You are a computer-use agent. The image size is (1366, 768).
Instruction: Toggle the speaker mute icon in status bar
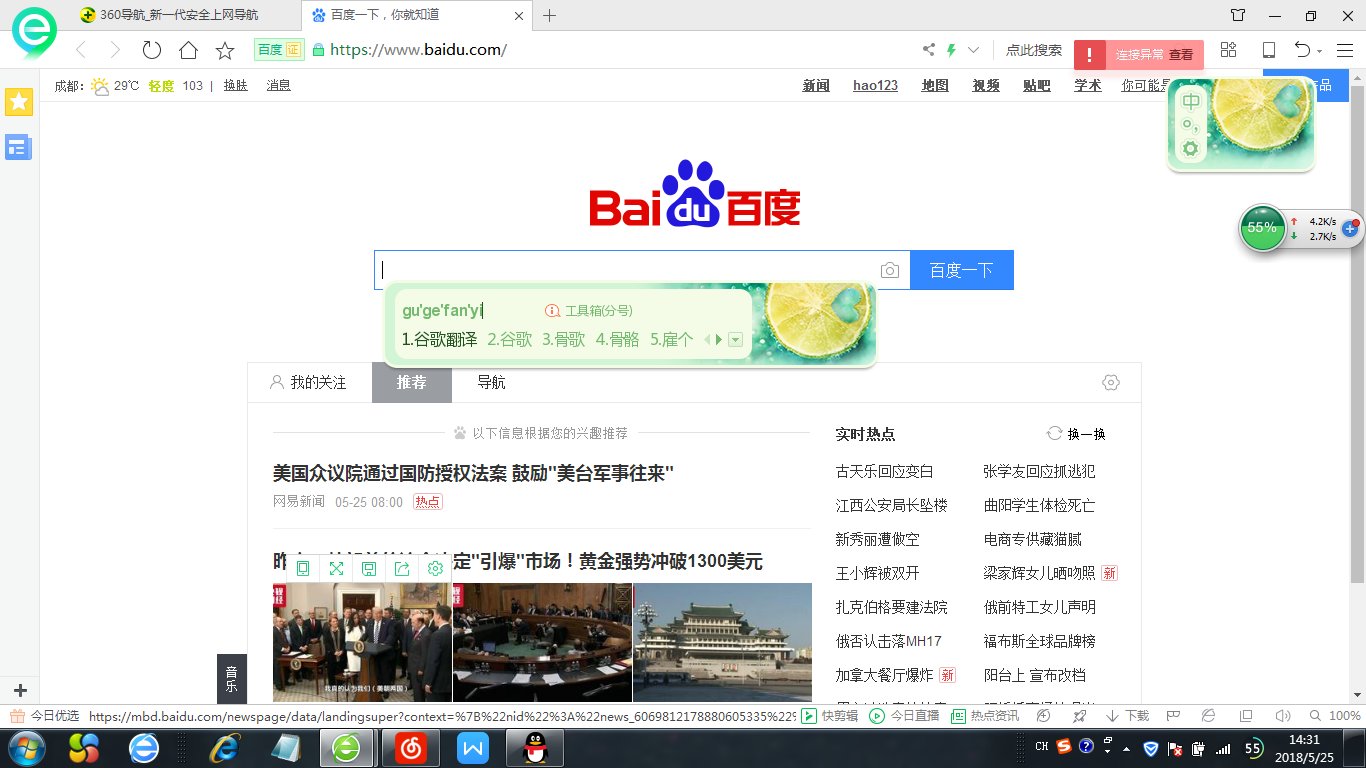point(1283,716)
